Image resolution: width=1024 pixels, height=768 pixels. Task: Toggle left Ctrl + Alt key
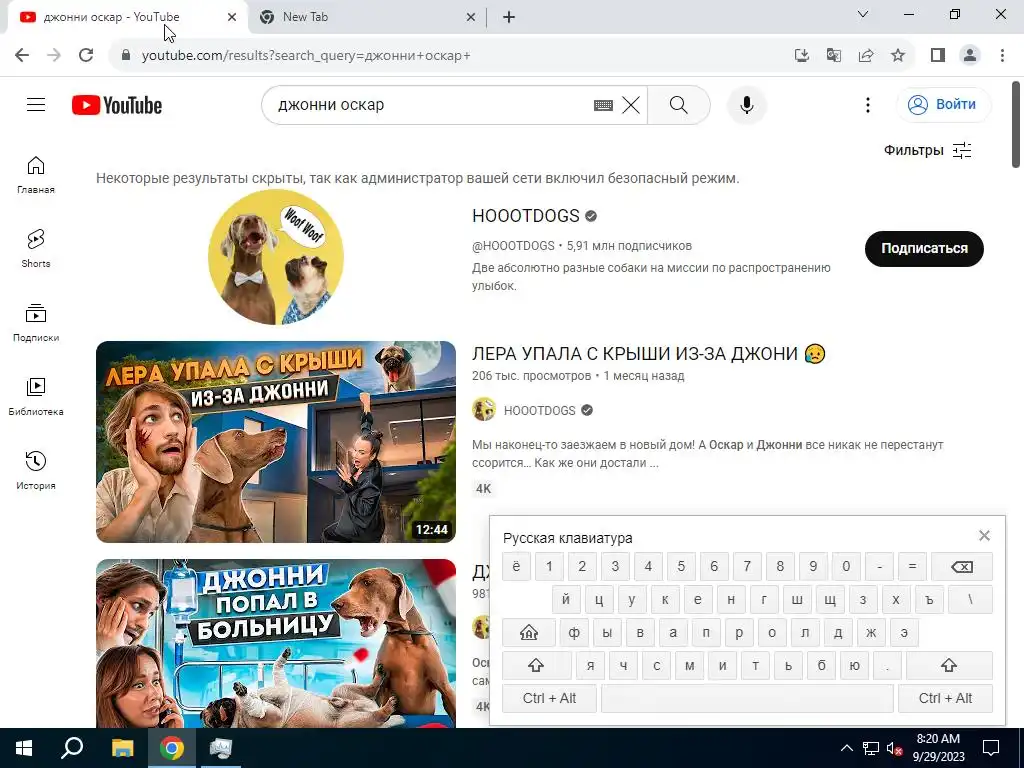click(x=549, y=698)
